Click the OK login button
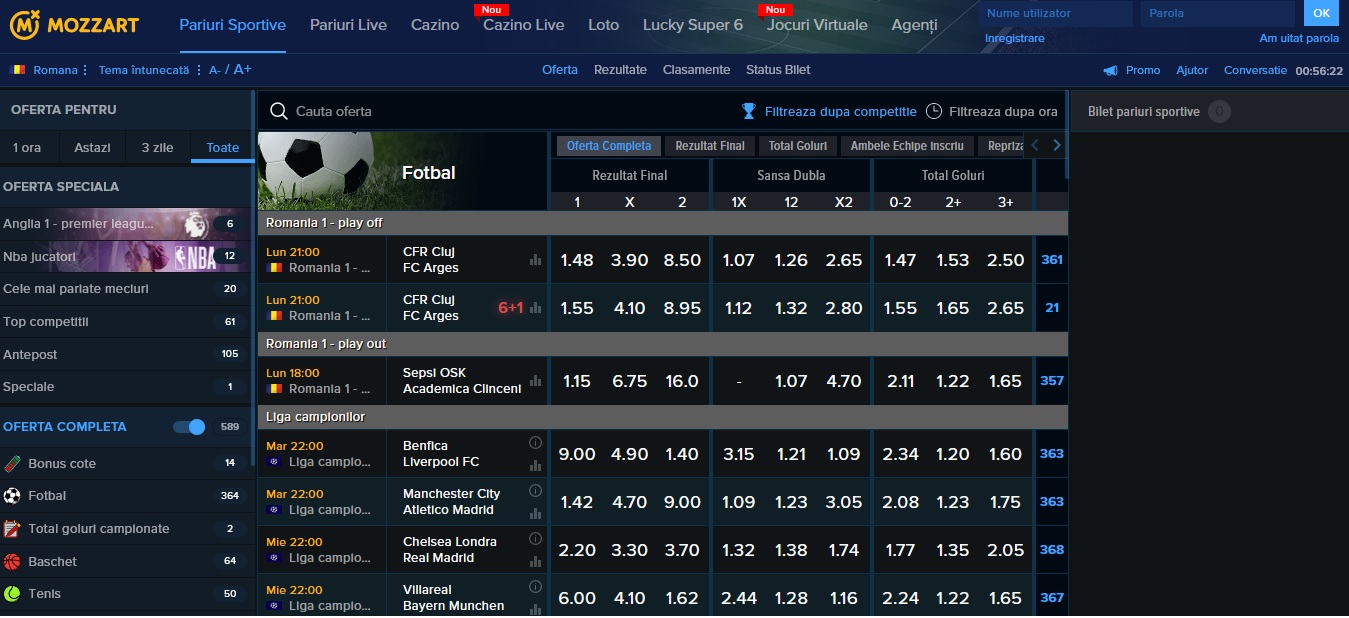The image size is (1349, 618). click(x=1321, y=13)
